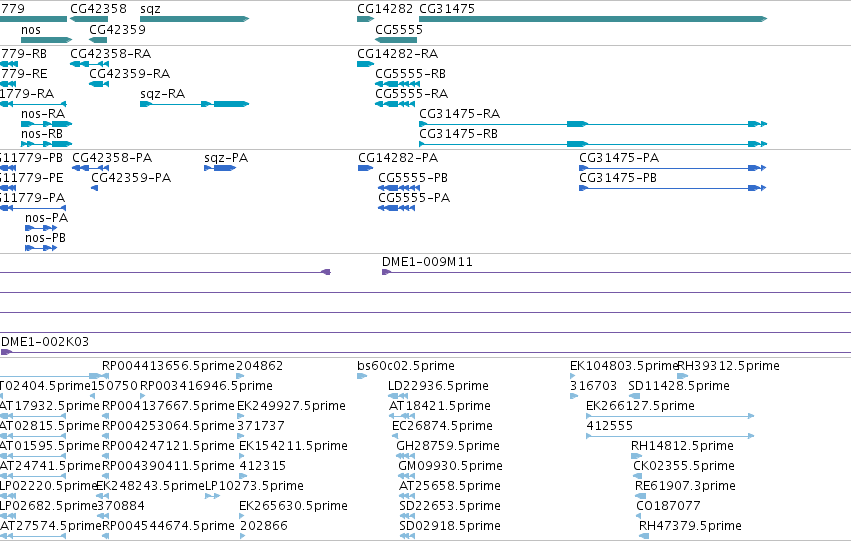Select the 412555 EST feature line

(670, 436)
